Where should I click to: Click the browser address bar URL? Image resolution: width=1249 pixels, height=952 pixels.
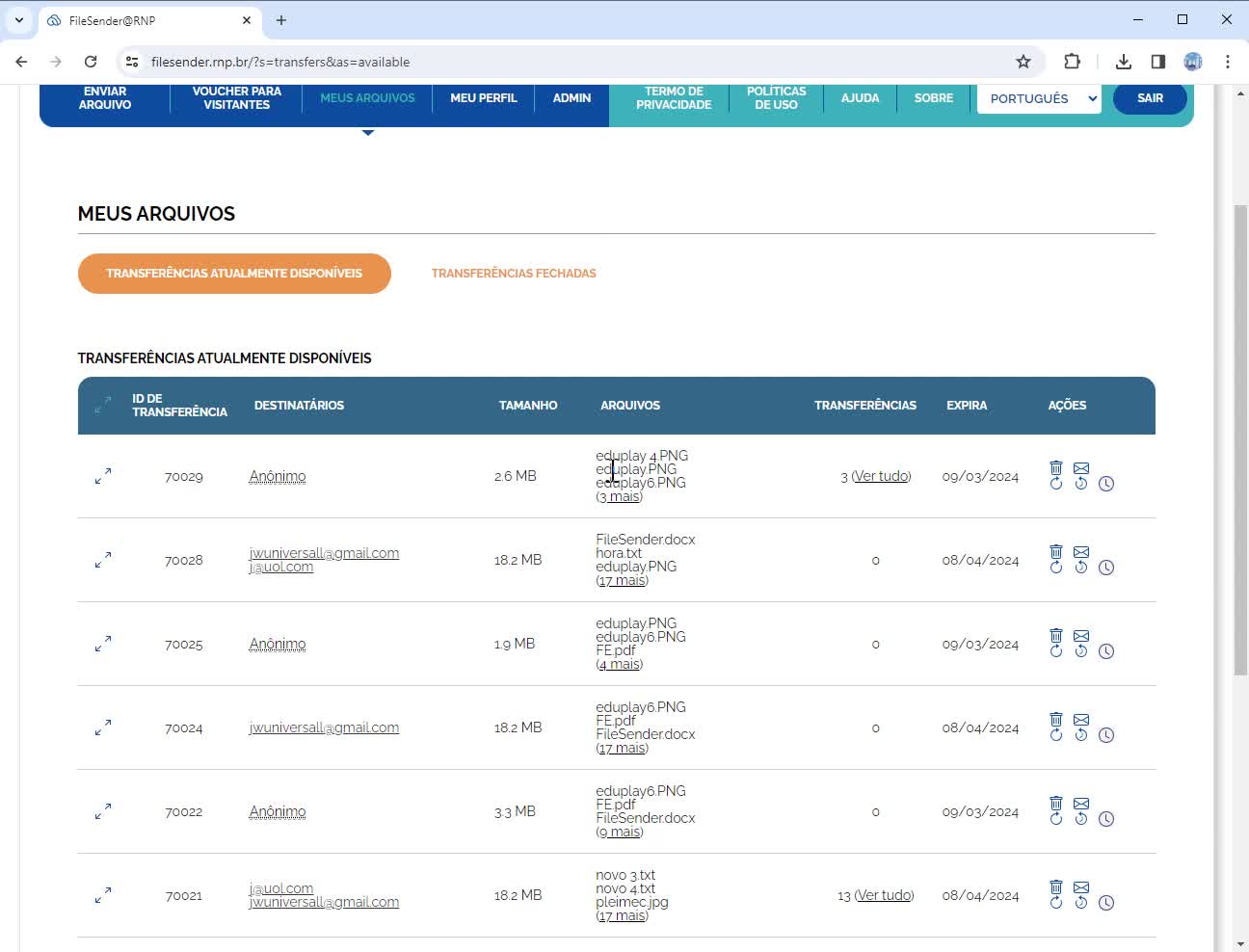click(280, 62)
